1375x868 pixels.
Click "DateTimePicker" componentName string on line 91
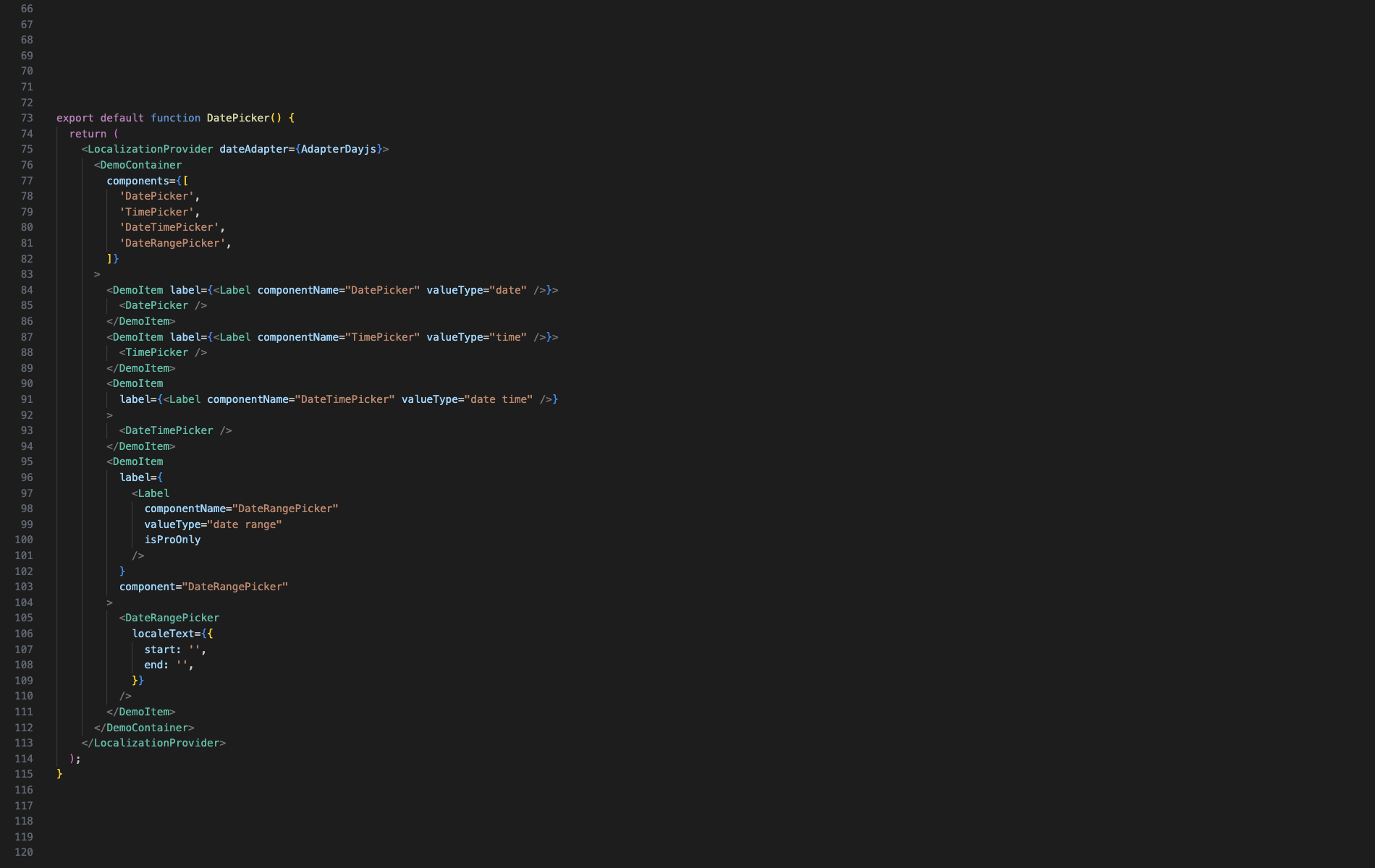(x=345, y=399)
